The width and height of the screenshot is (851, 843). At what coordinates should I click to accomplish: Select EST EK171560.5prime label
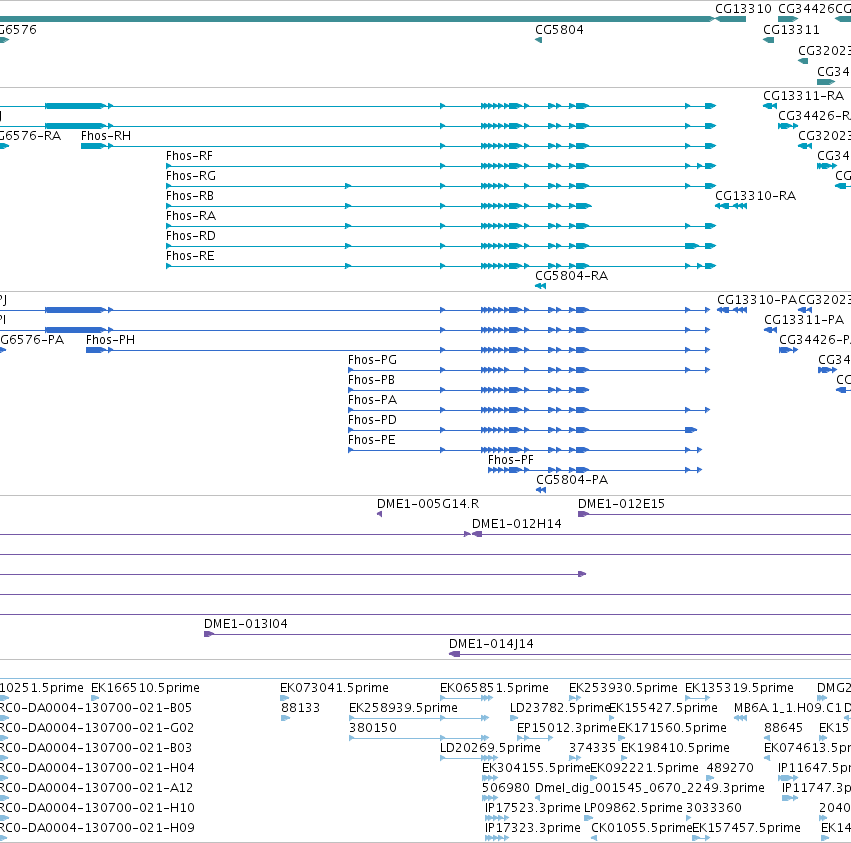pyautogui.click(x=672, y=728)
